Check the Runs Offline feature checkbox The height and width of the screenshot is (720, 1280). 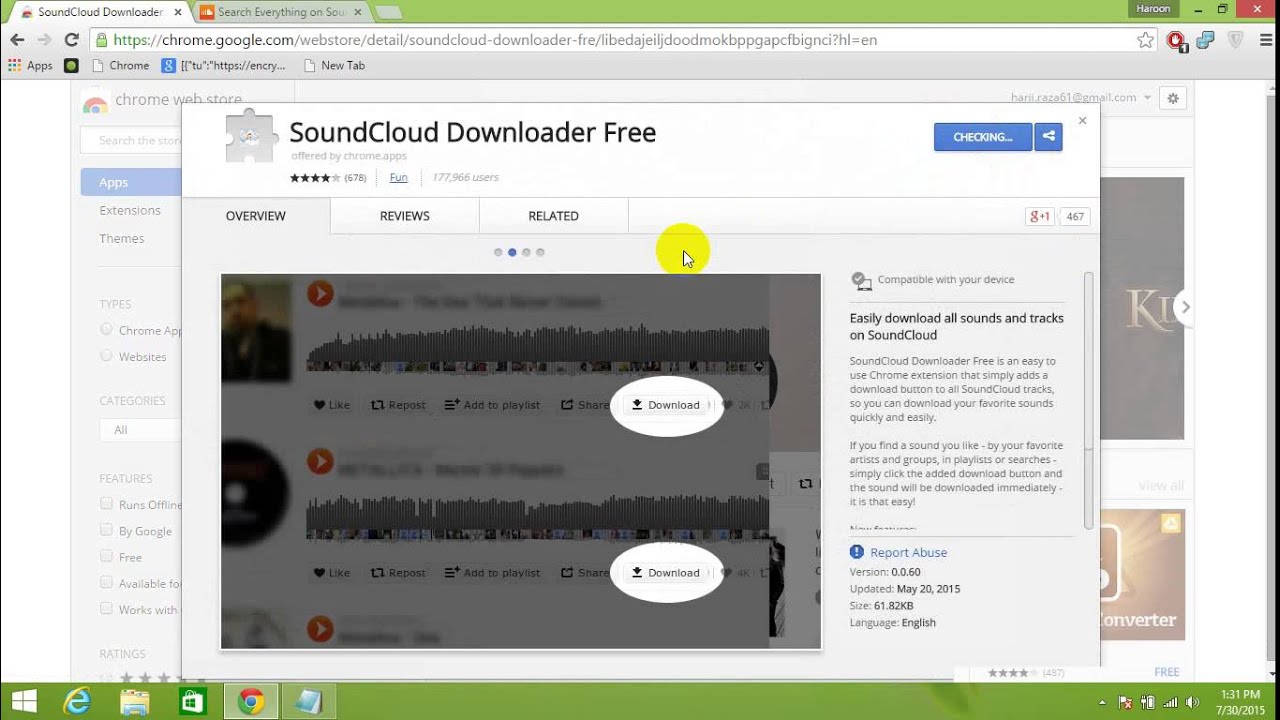click(106, 504)
